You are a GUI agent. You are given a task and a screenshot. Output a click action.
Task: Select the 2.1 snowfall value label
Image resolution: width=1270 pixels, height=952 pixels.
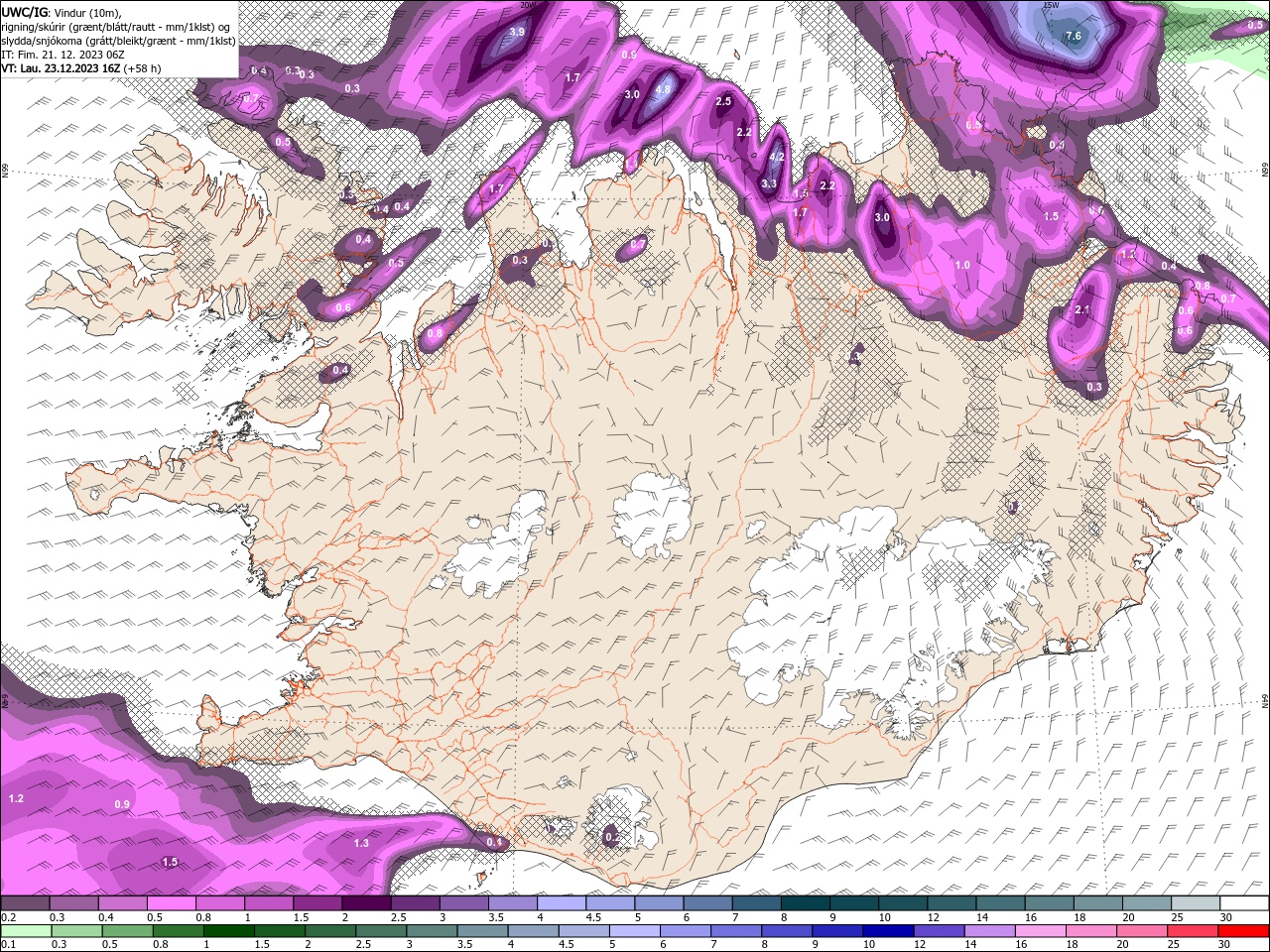[x=1082, y=309]
